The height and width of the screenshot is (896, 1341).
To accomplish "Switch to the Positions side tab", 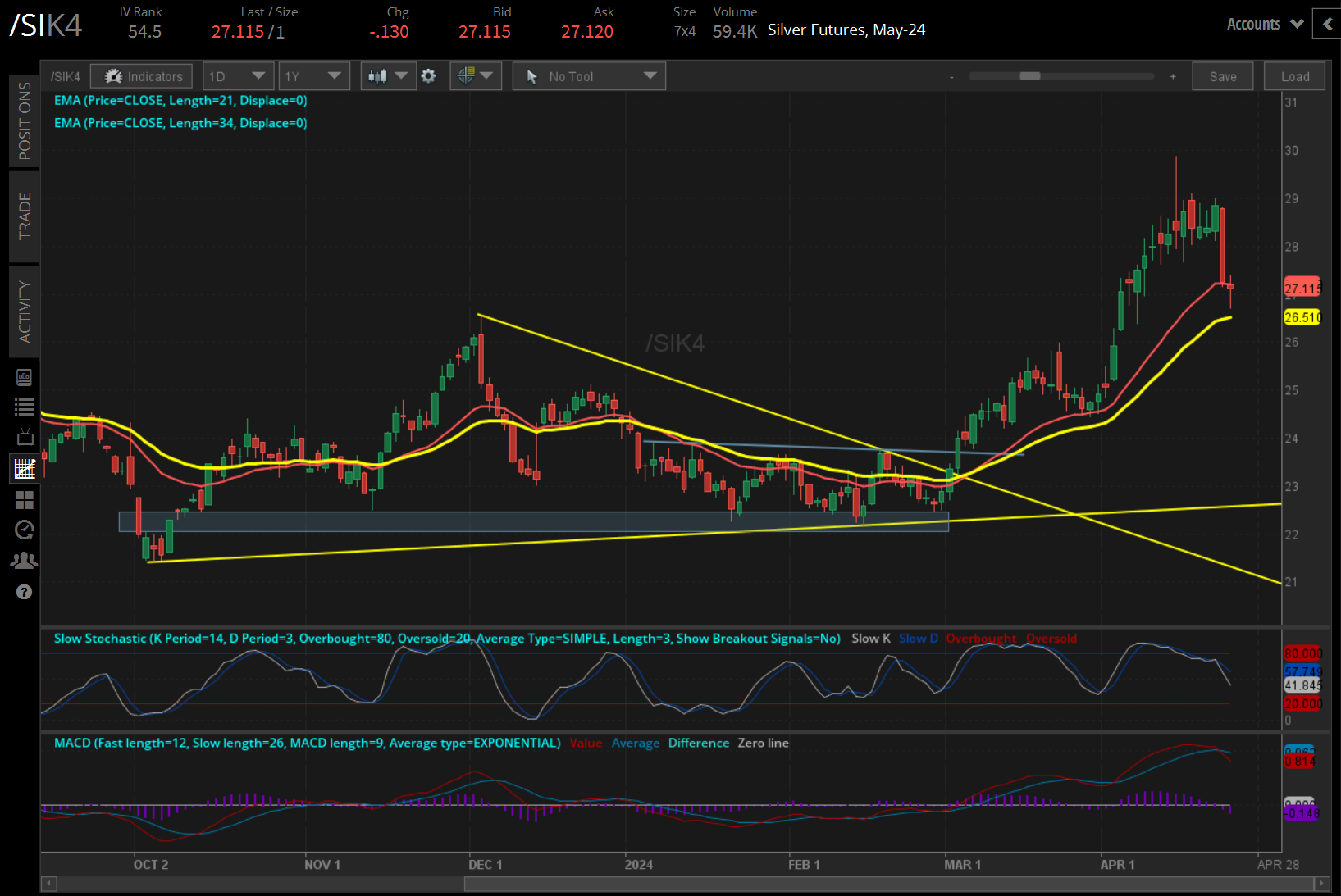I will click(x=25, y=121).
